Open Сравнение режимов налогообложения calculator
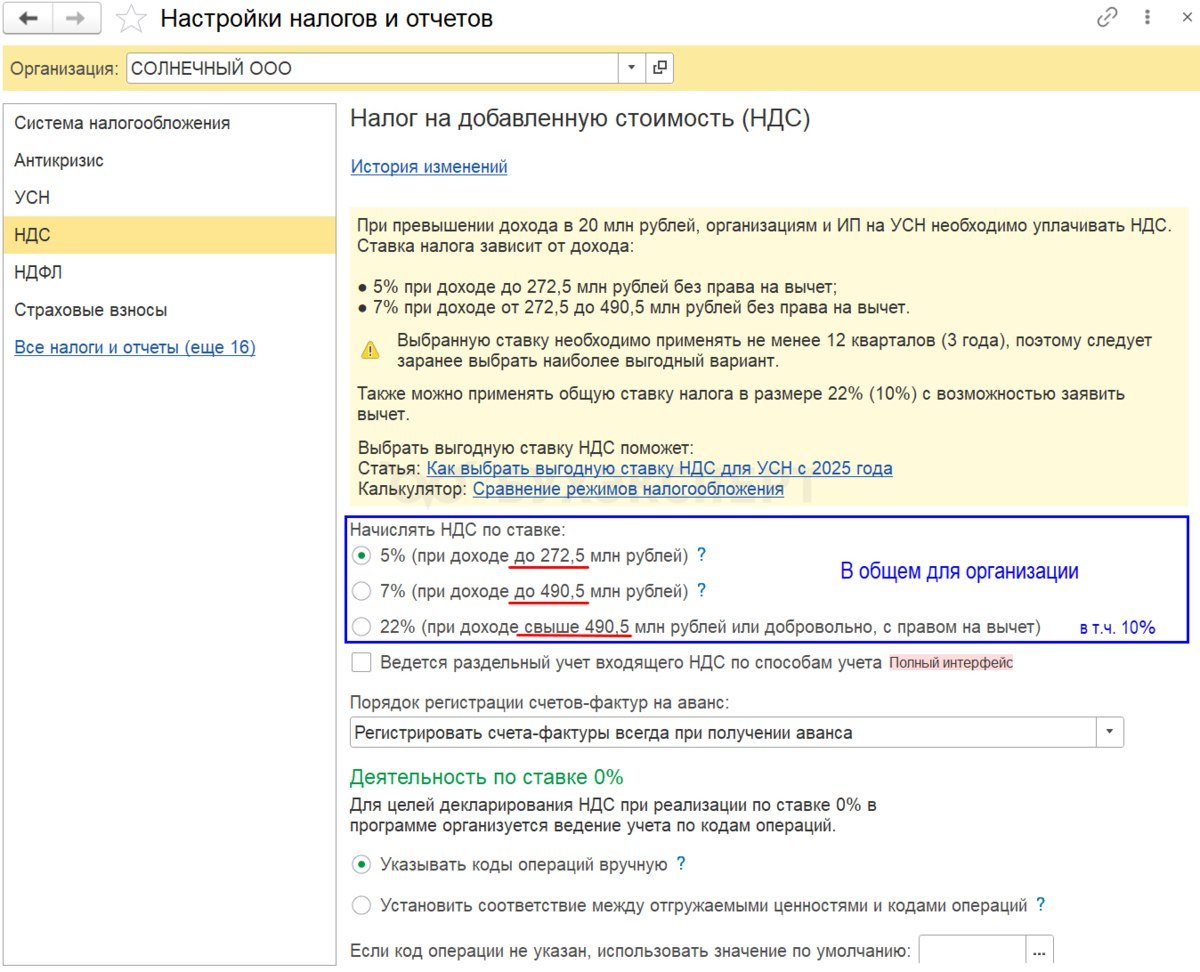Image resolution: width=1200 pixels, height=972 pixels. pos(628,489)
